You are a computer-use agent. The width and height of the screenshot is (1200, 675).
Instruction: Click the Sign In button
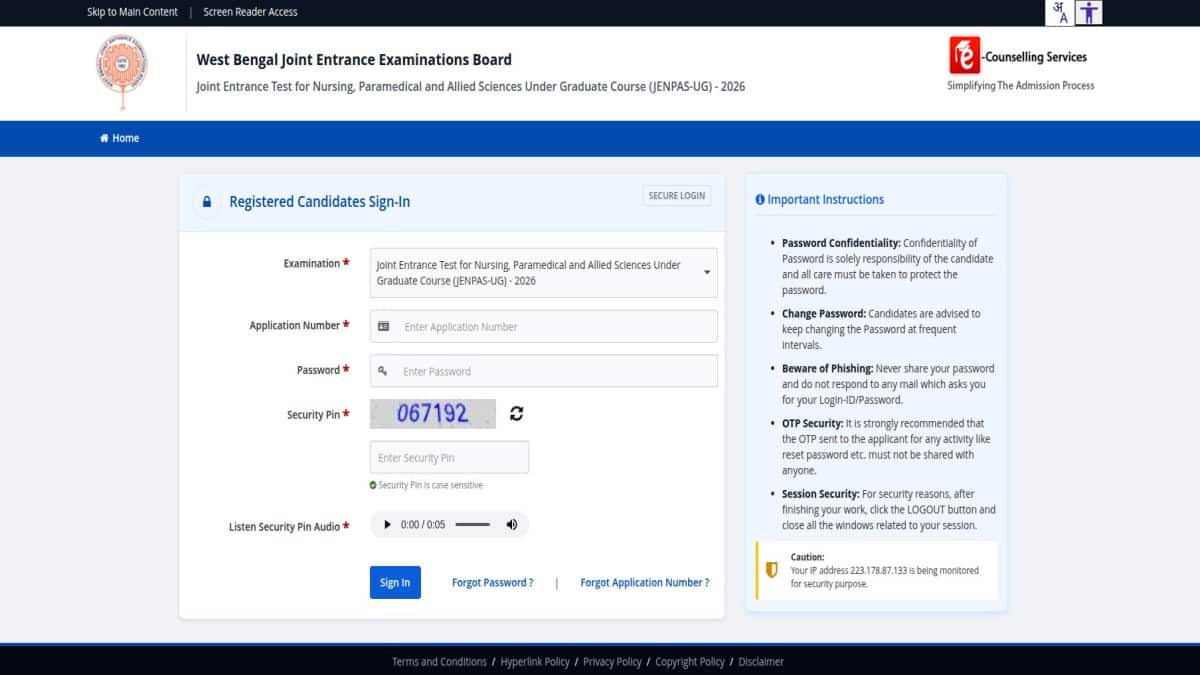click(x=395, y=583)
